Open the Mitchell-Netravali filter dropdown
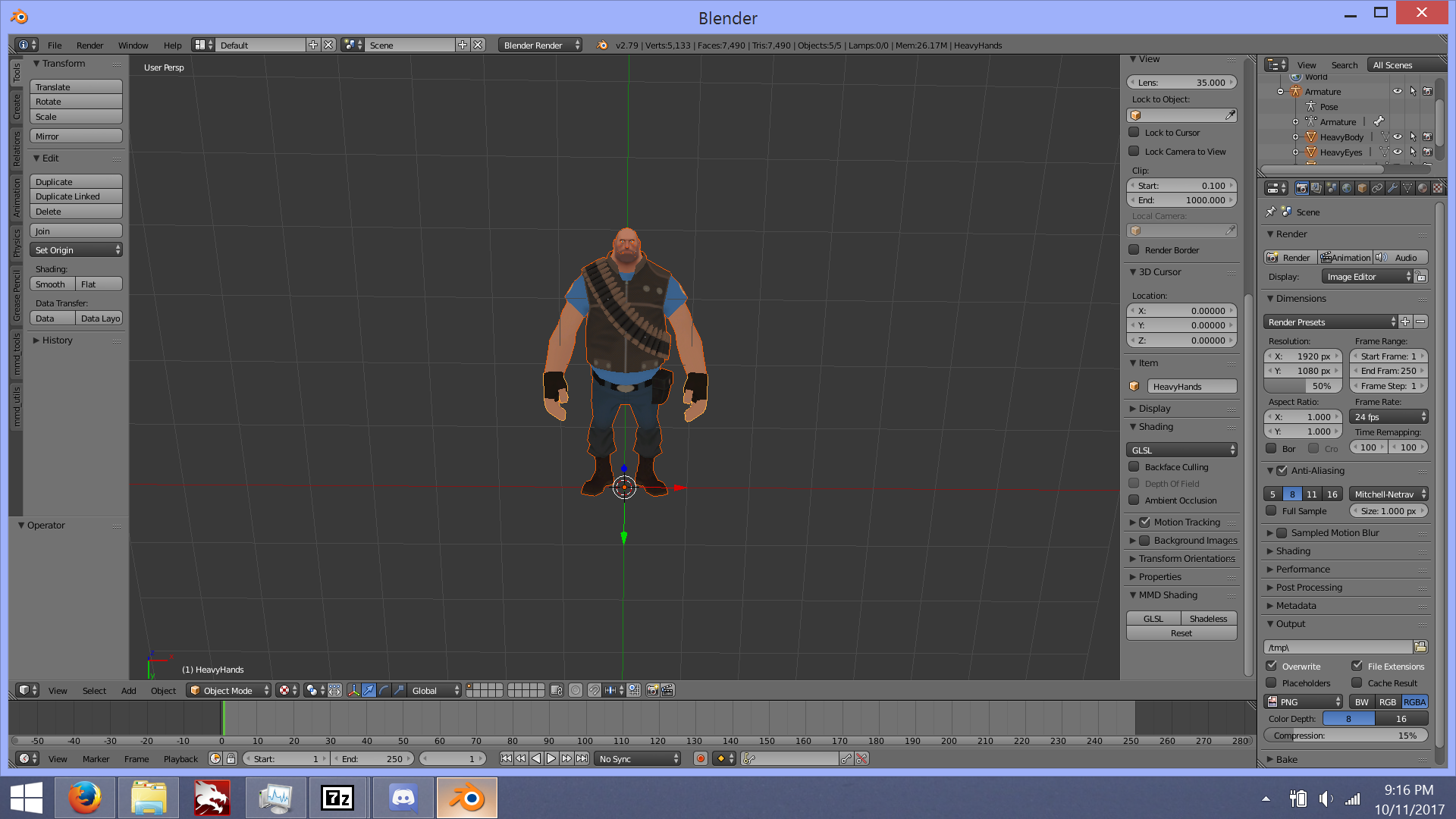 click(x=1389, y=494)
